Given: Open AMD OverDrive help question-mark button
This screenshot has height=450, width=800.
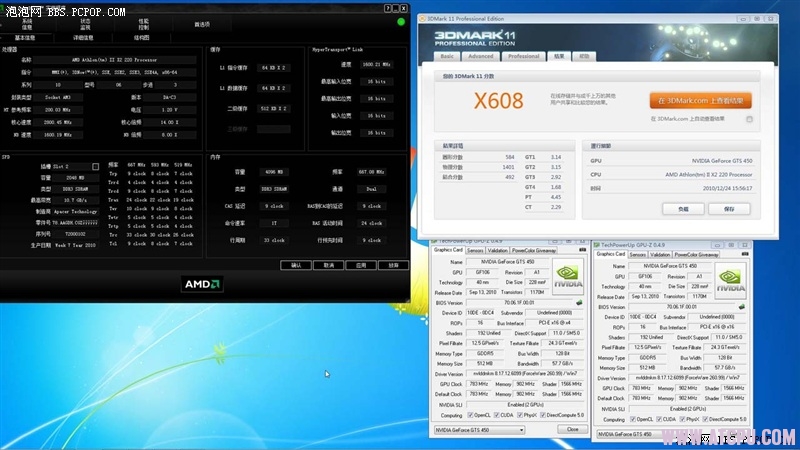Looking at the screenshot, I should [x=387, y=8].
